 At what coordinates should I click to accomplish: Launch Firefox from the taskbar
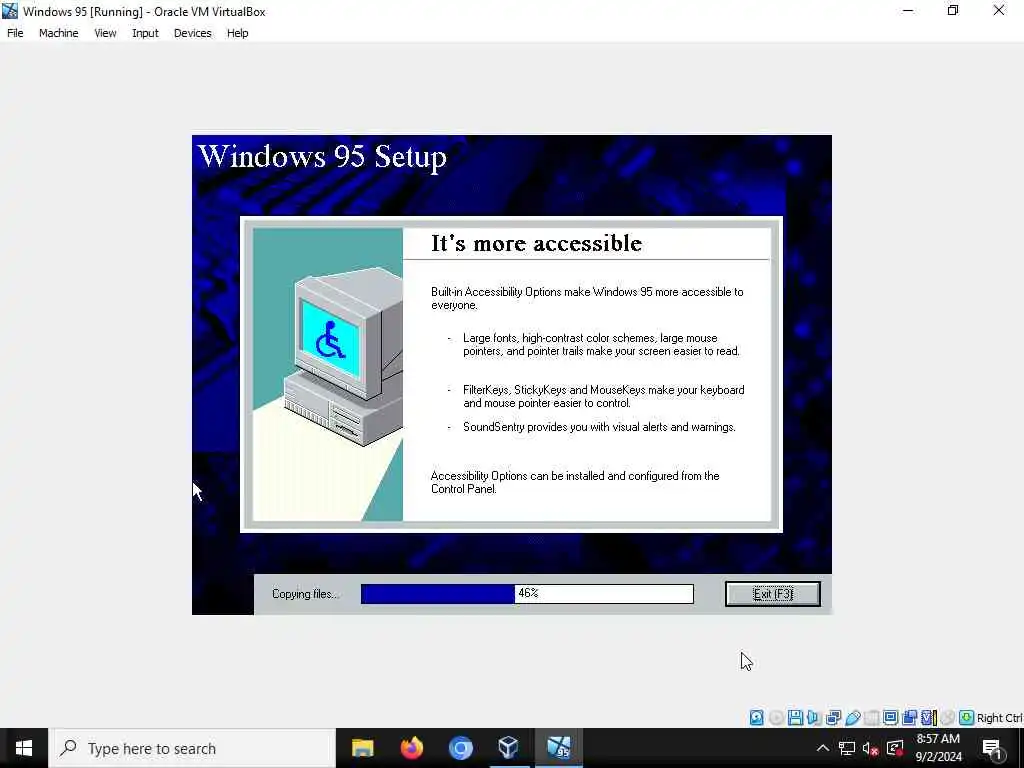(x=411, y=748)
